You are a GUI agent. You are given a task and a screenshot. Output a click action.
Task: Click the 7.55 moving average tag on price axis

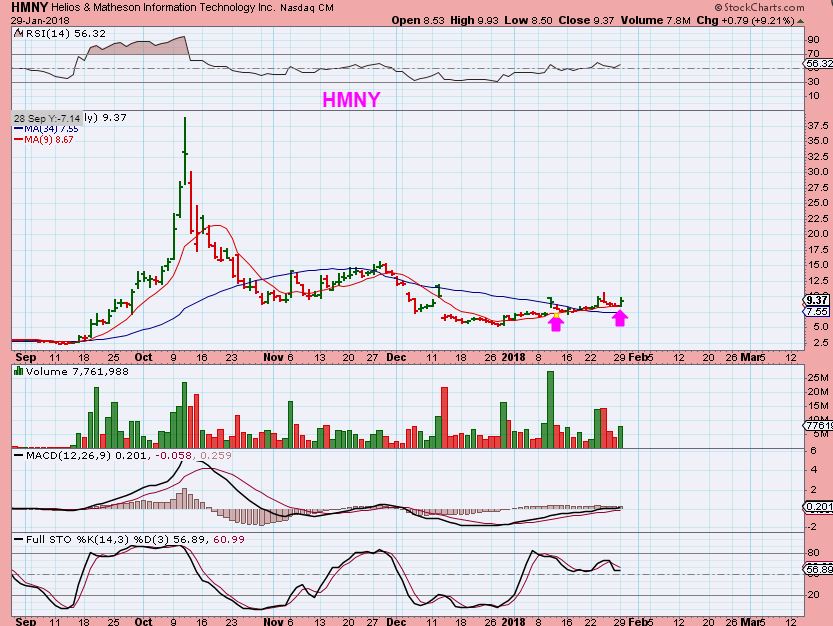coord(817,312)
